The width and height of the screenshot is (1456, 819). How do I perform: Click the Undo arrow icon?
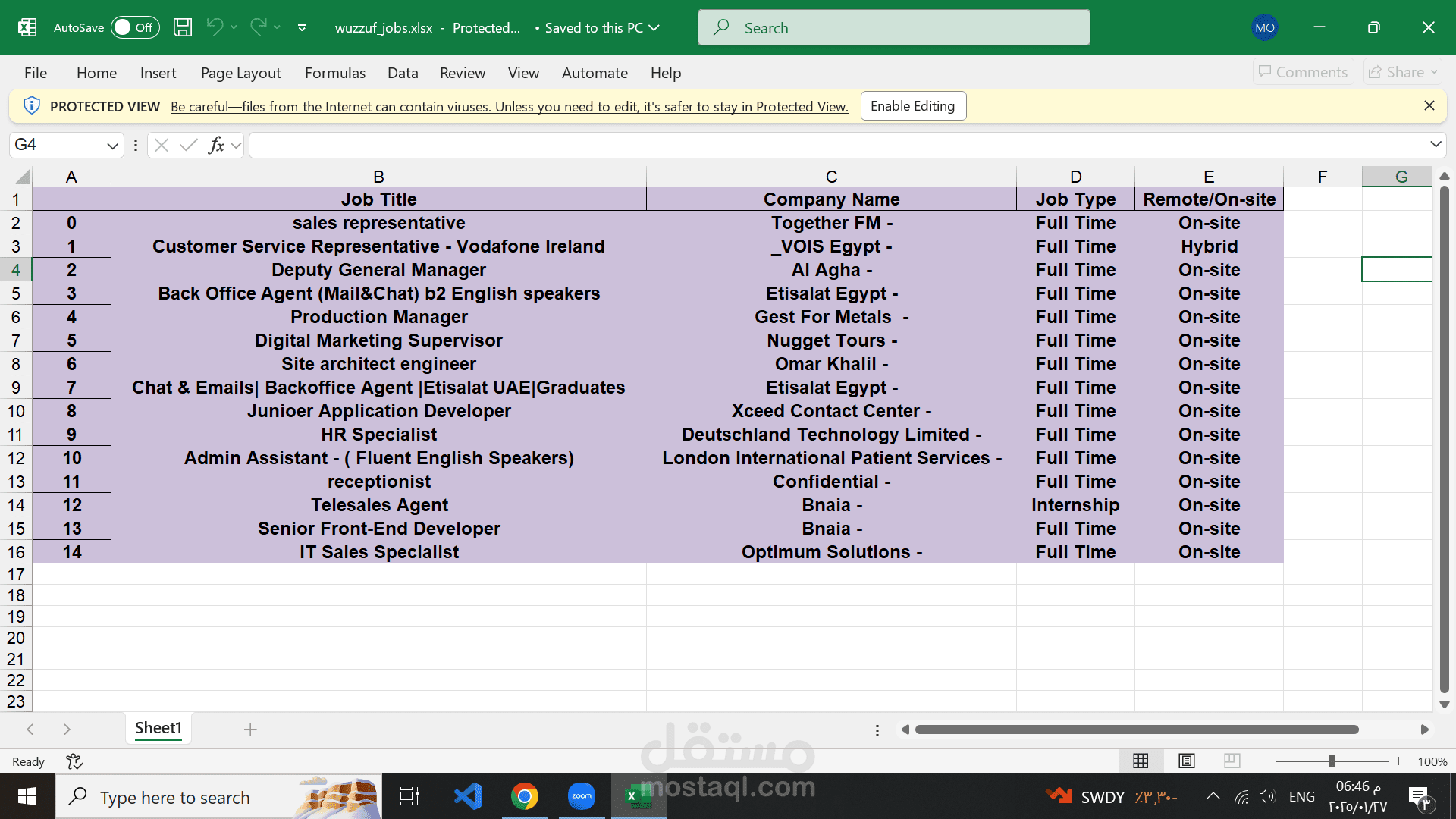click(x=215, y=27)
